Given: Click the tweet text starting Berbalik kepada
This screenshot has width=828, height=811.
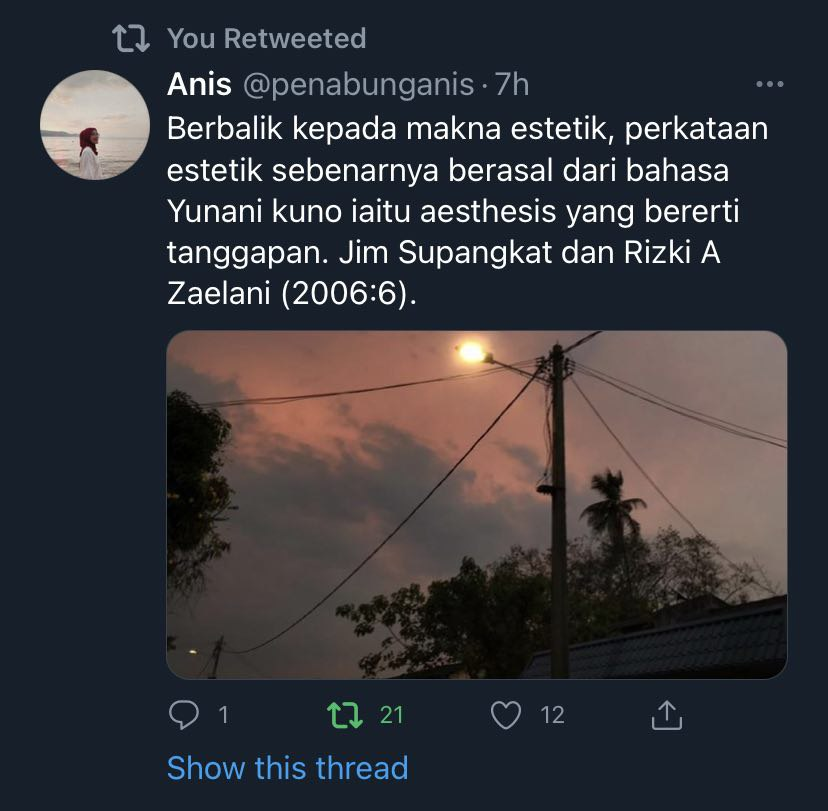Looking at the screenshot, I should pos(467,211).
